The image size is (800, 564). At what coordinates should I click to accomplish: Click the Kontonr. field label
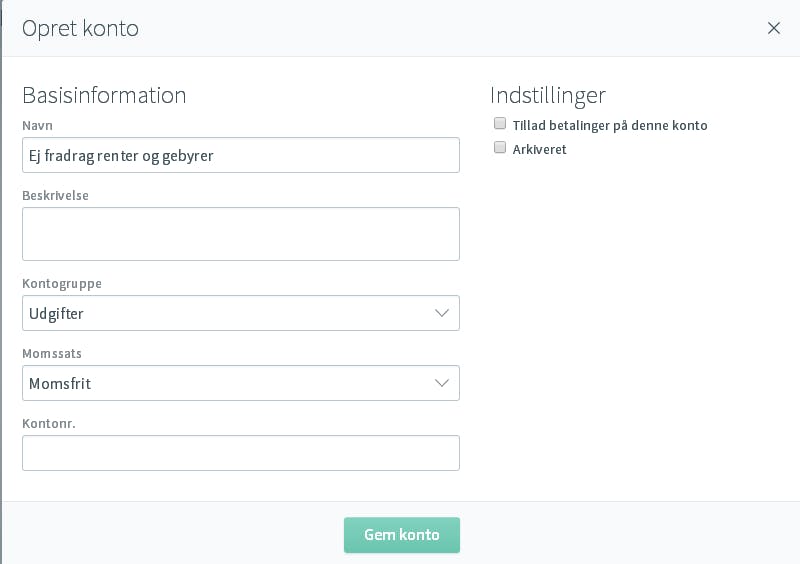tap(48, 424)
